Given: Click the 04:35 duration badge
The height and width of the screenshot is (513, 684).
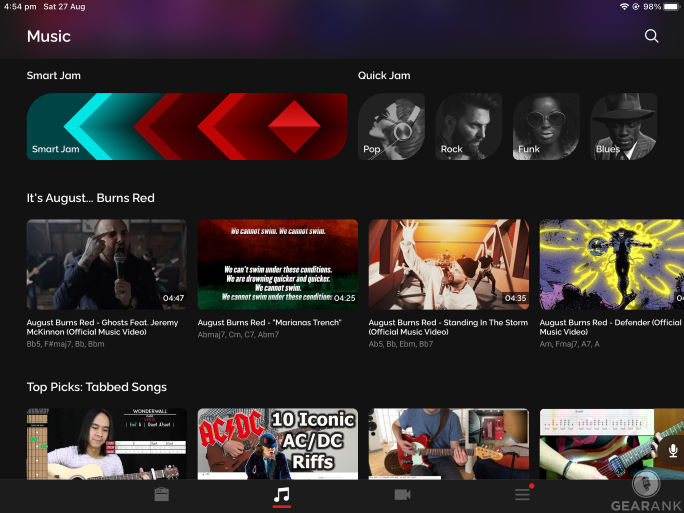Looking at the screenshot, I should pyautogui.click(x=515, y=298).
